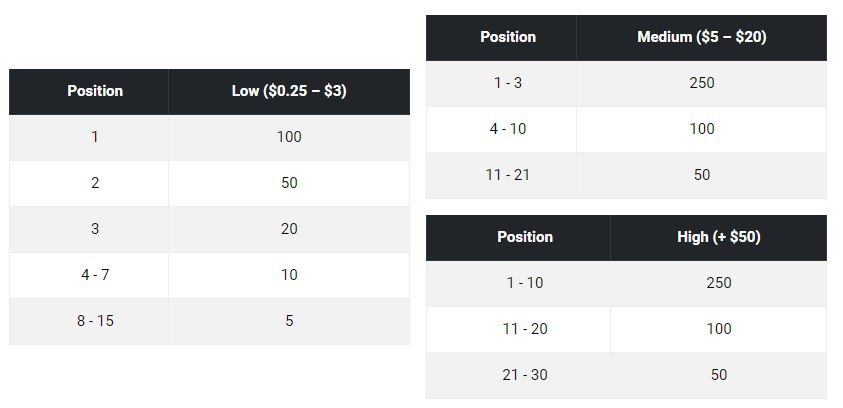Select the "4 - 7" position cell
This screenshot has height=408, width=843.
[95, 275]
